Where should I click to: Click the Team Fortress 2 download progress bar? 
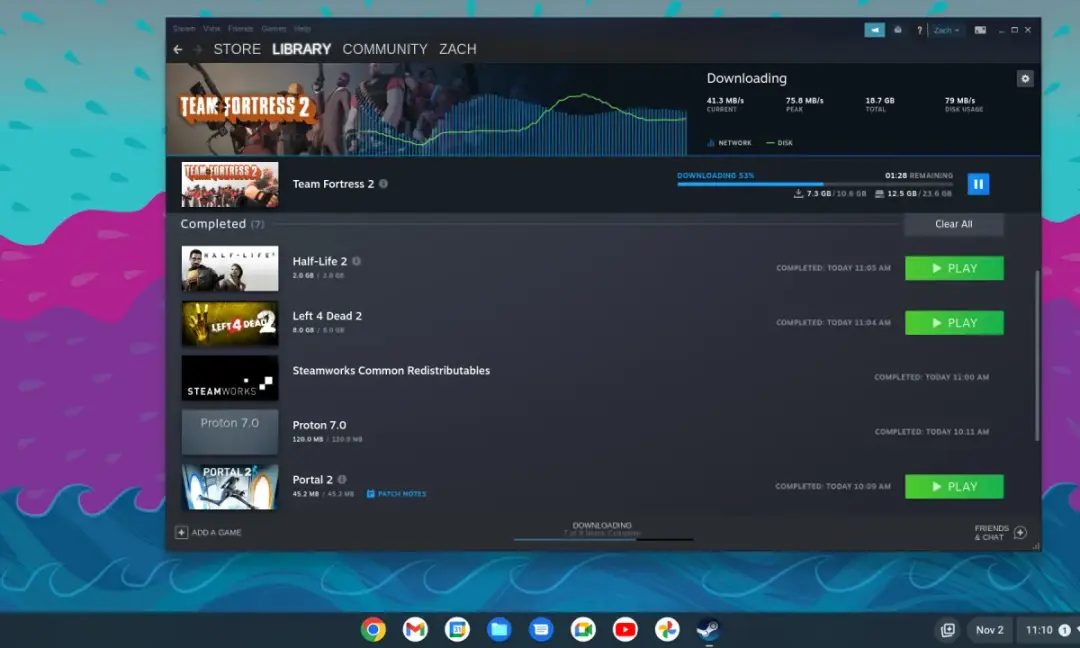click(x=815, y=184)
